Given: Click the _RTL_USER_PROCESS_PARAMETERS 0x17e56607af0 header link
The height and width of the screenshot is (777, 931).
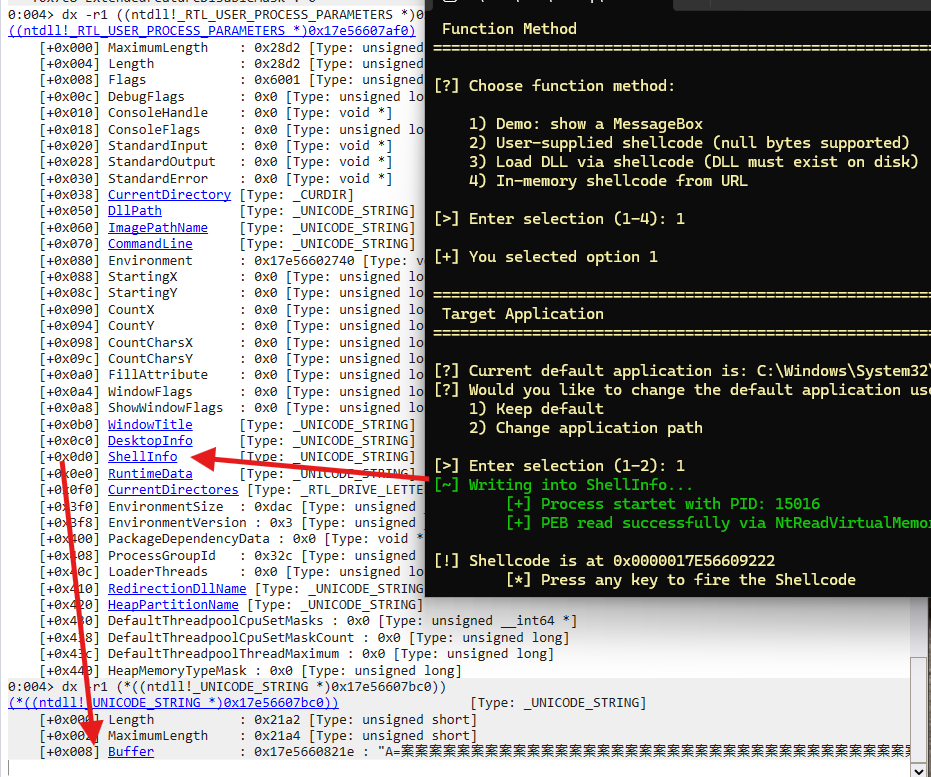Looking at the screenshot, I should click(x=212, y=31).
